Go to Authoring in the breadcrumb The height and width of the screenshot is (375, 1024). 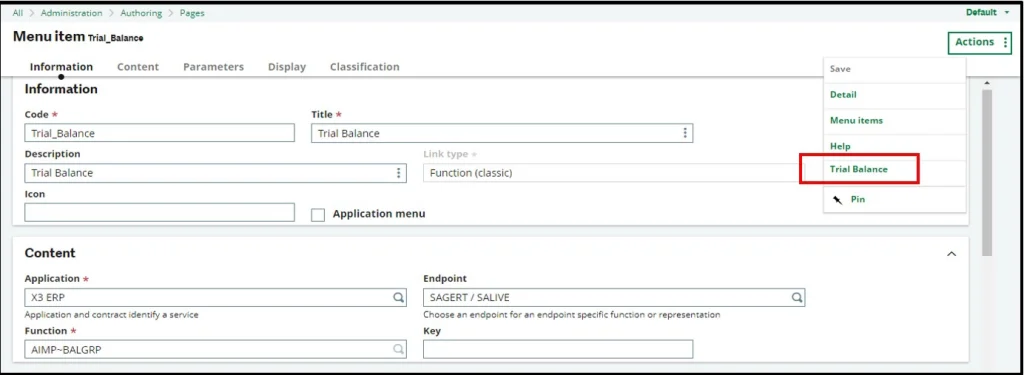click(x=140, y=13)
